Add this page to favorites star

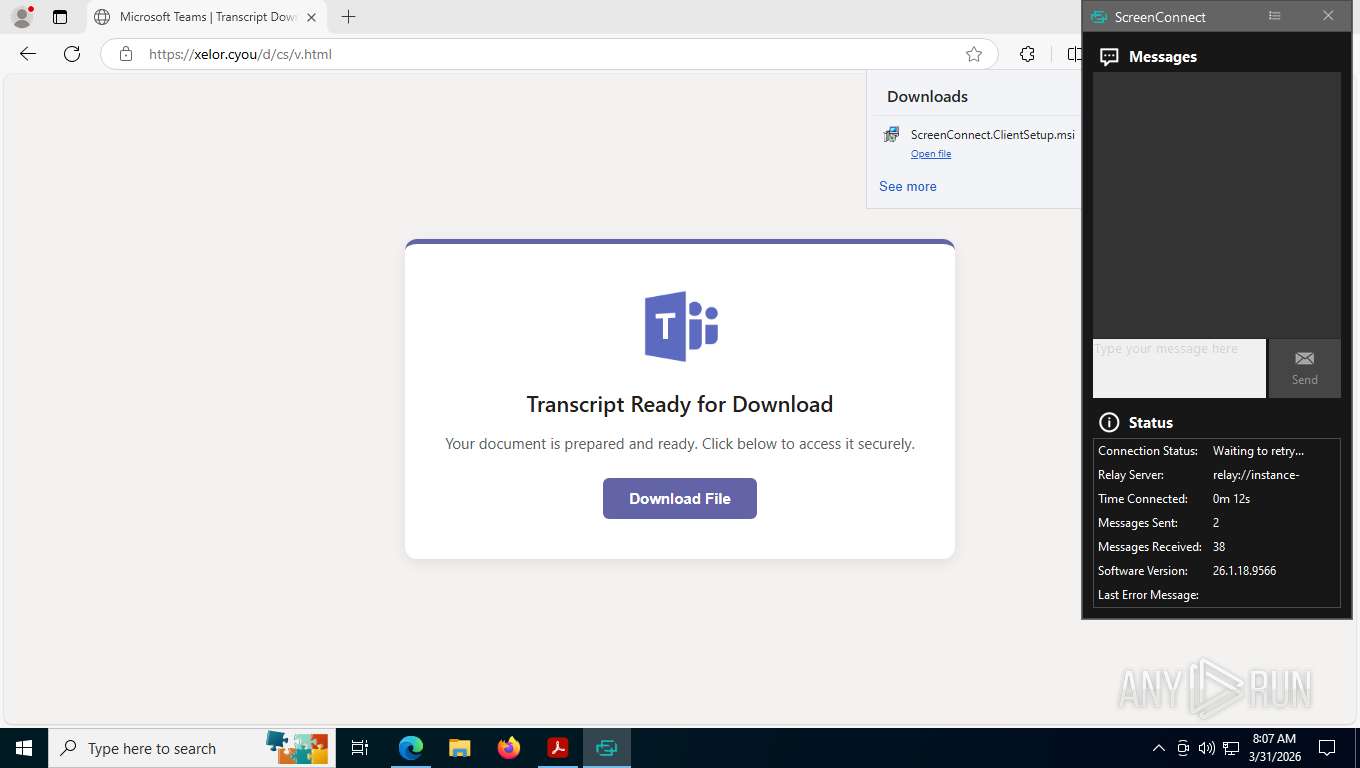click(x=973, y=54)
